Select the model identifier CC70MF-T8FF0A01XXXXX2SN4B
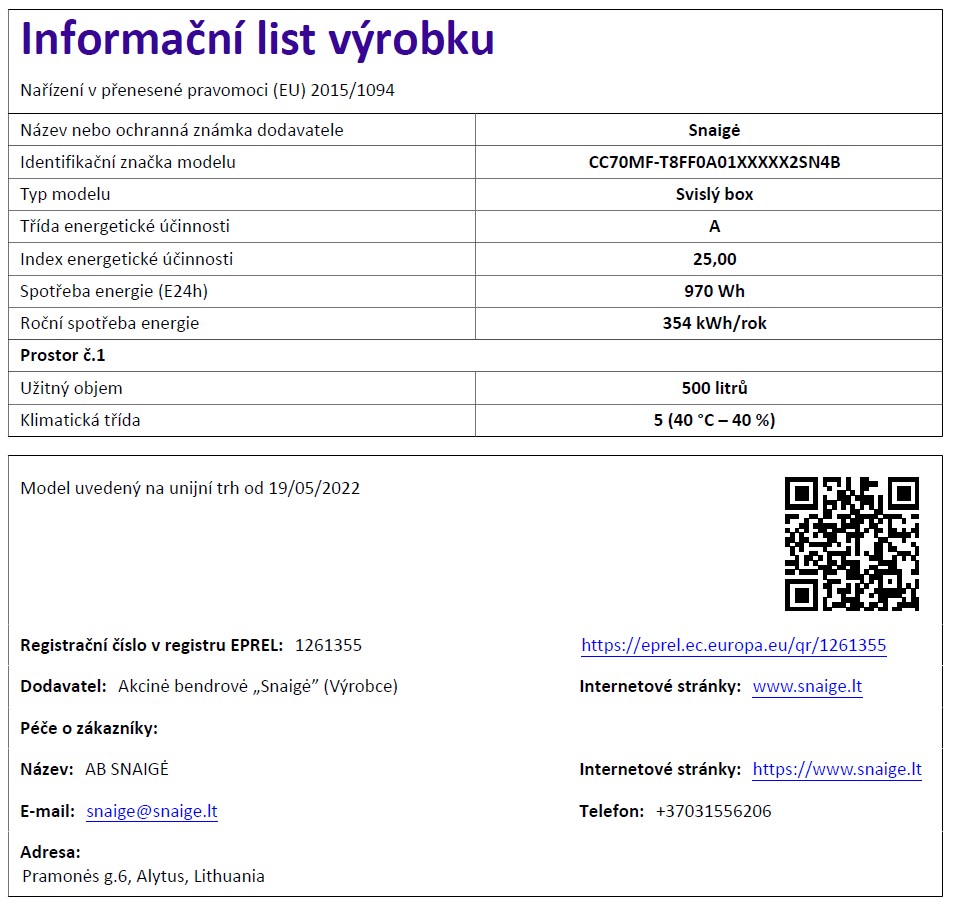Viewport: 957px width, 907px height. coord(714,162)
